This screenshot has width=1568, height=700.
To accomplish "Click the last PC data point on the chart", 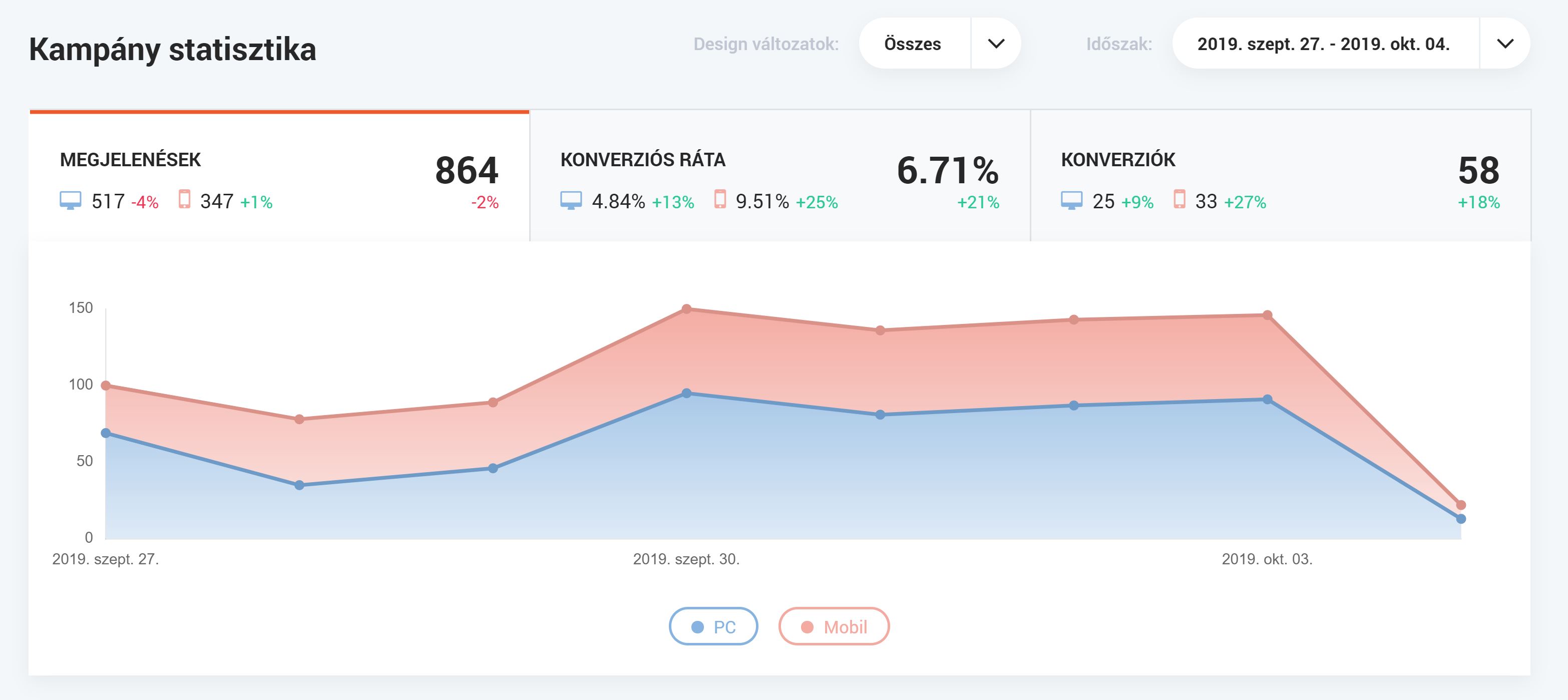I will (x=1461, y=519).
